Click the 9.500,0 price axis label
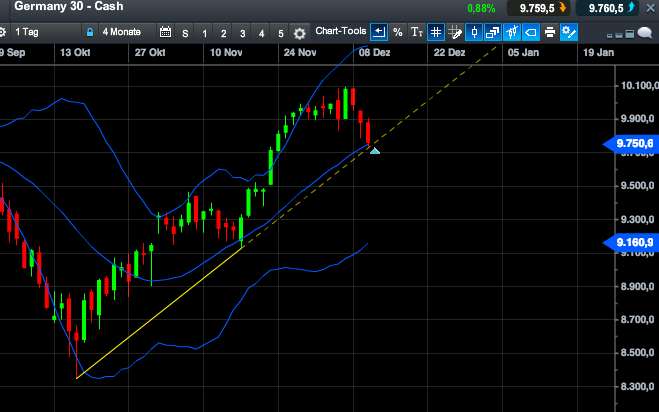 [638, 186]
